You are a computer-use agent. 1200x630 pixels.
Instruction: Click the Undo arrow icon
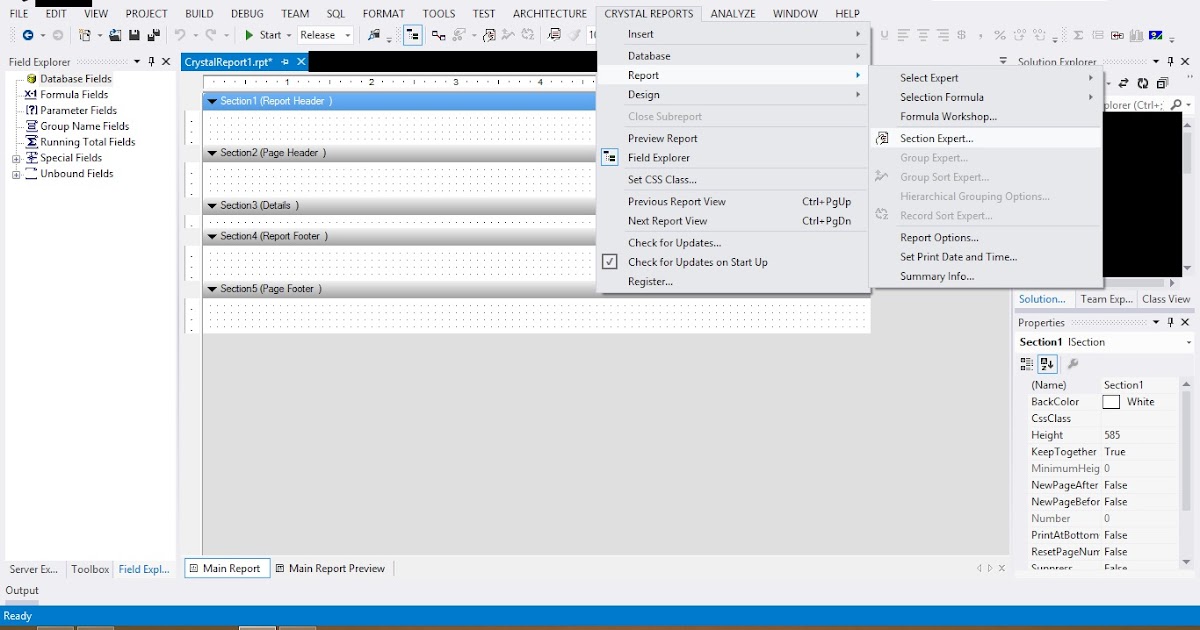[180, 35]
